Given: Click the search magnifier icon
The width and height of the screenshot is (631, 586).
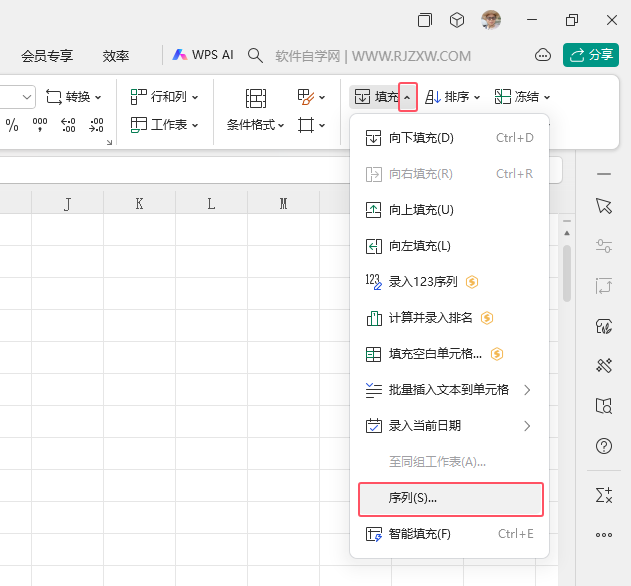Looking at the screenshot, I should [255, 55].
